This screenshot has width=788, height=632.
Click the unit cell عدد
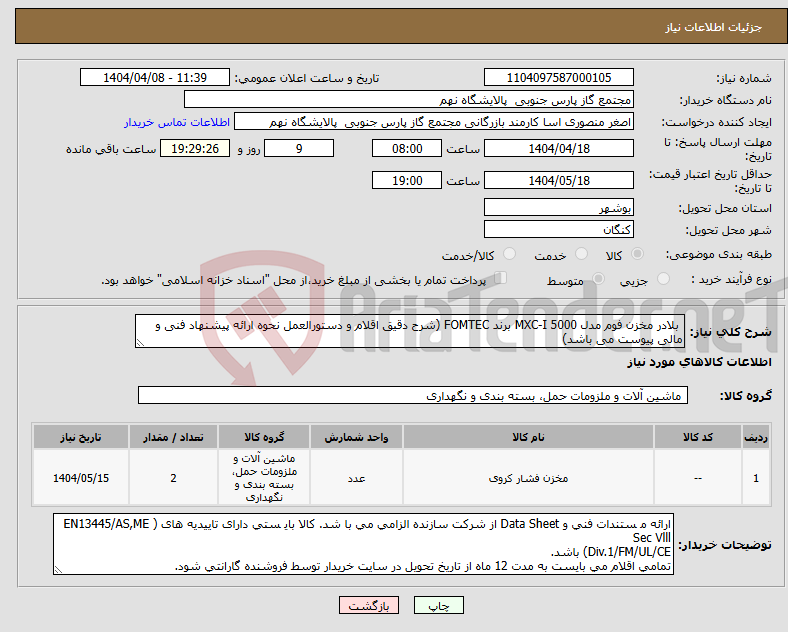[356, 478]
